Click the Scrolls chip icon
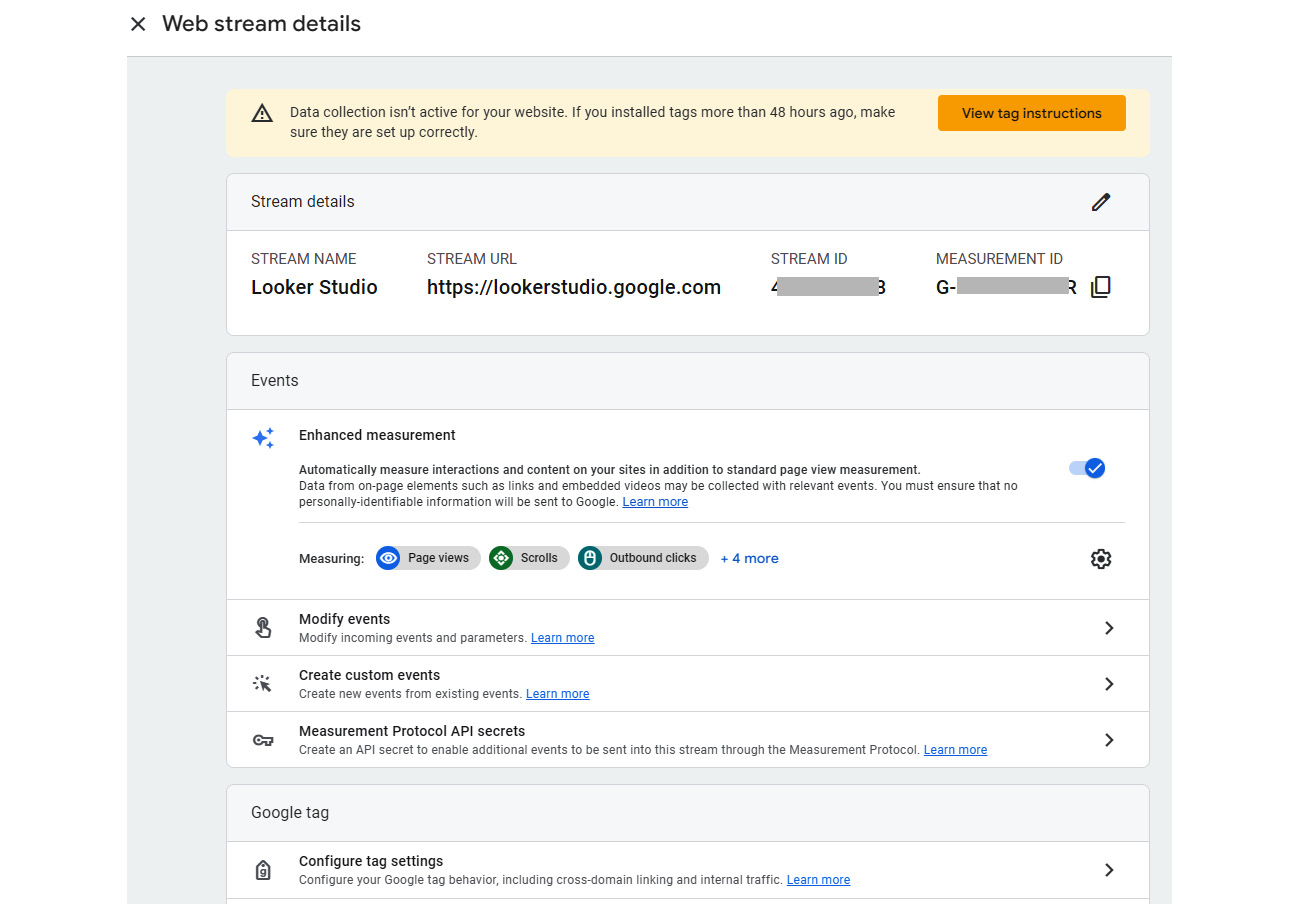The width and height of the screenshot is (1300, 905). (x=501, y=558)
